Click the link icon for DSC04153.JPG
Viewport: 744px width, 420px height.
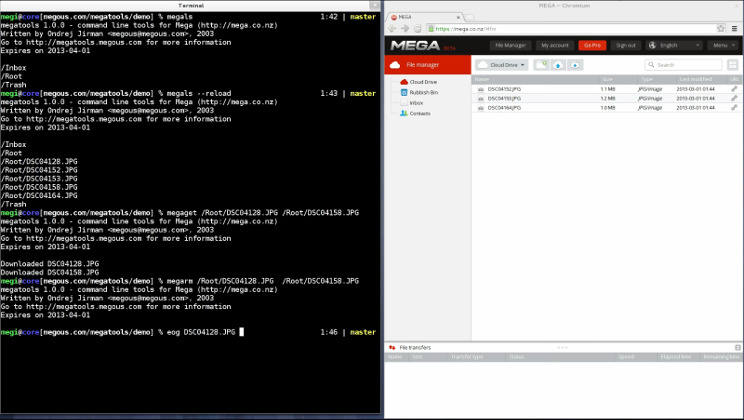(x=734, y=98)
